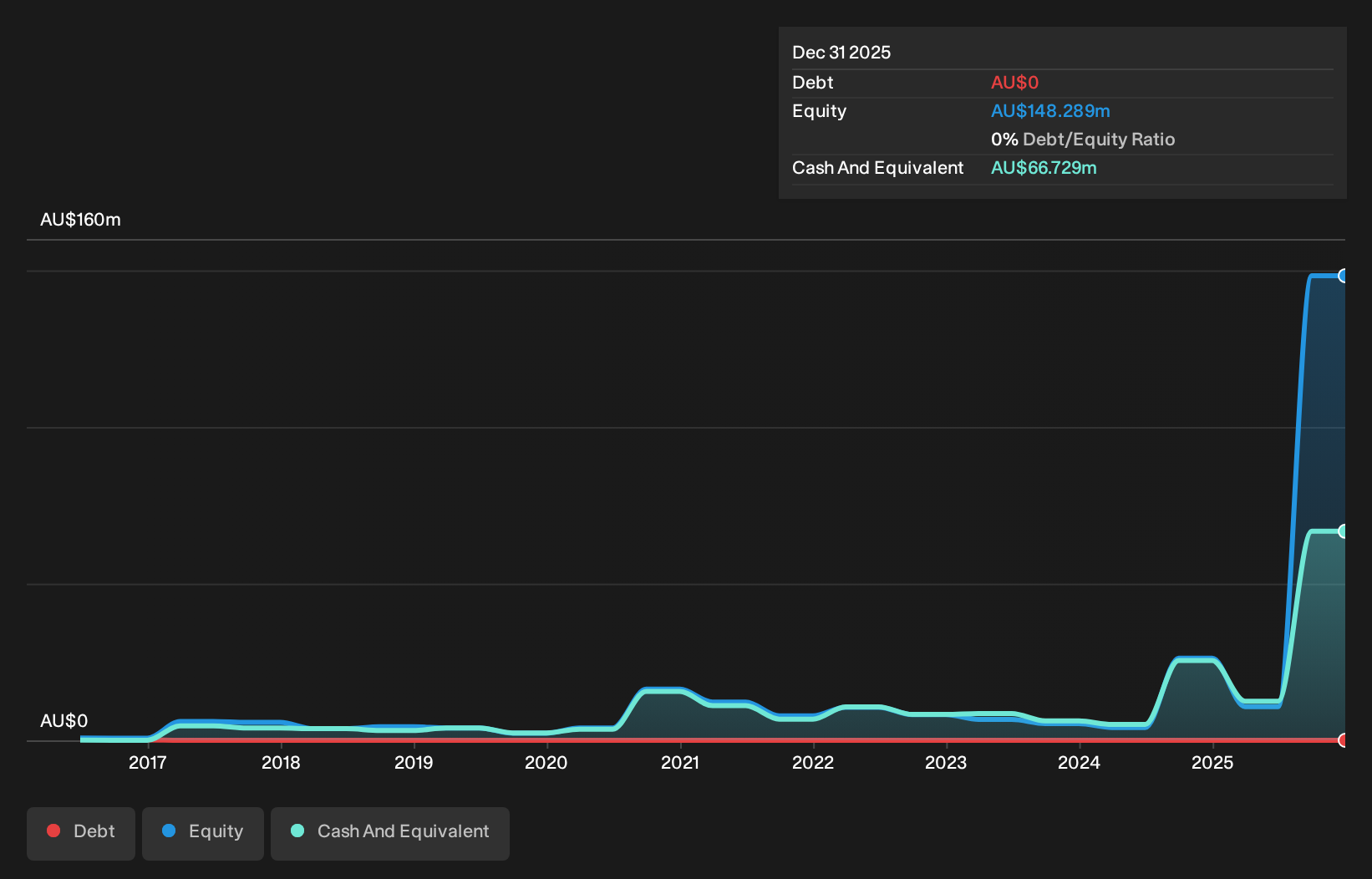
Task: Click the 0% Debt/Equity Ratio text
Action: (1083, 140)
